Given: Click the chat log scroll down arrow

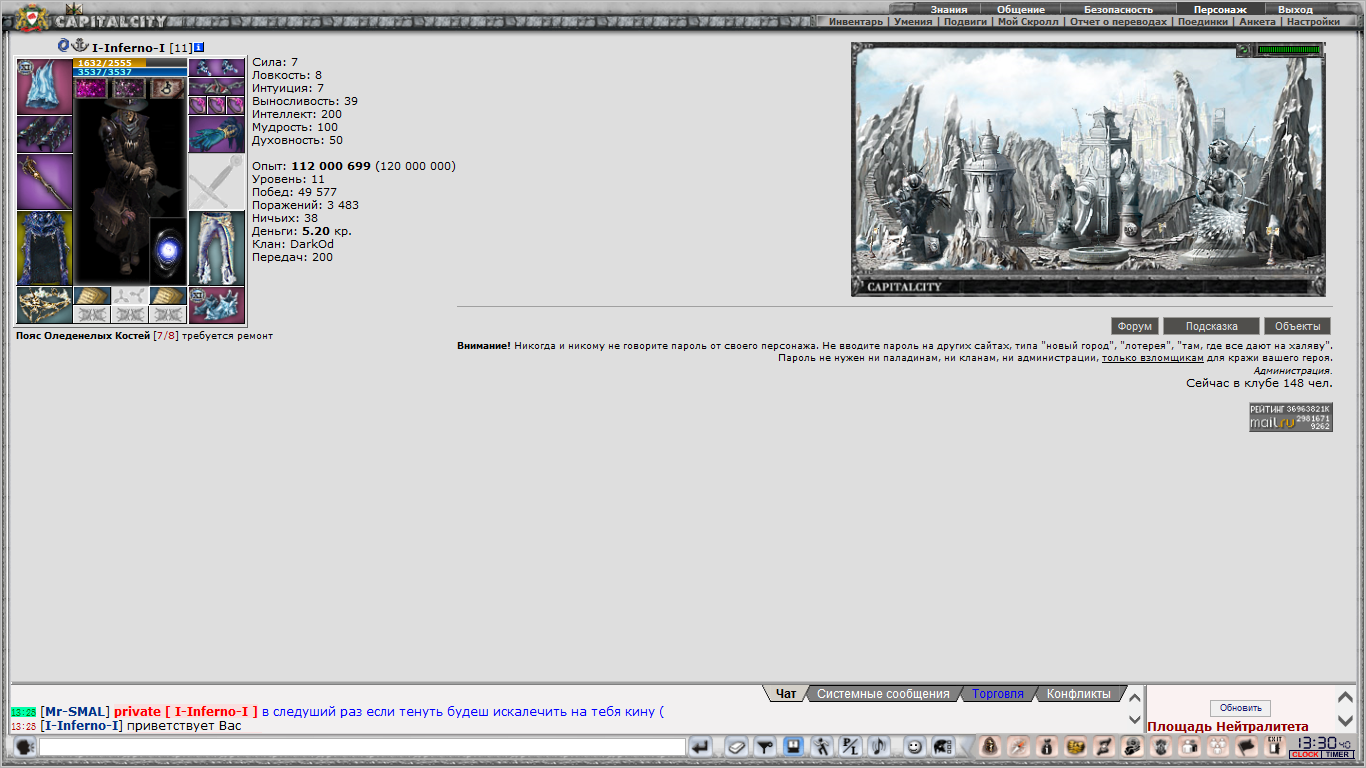Looking at the screenshot, I should tap(1134, 719).
